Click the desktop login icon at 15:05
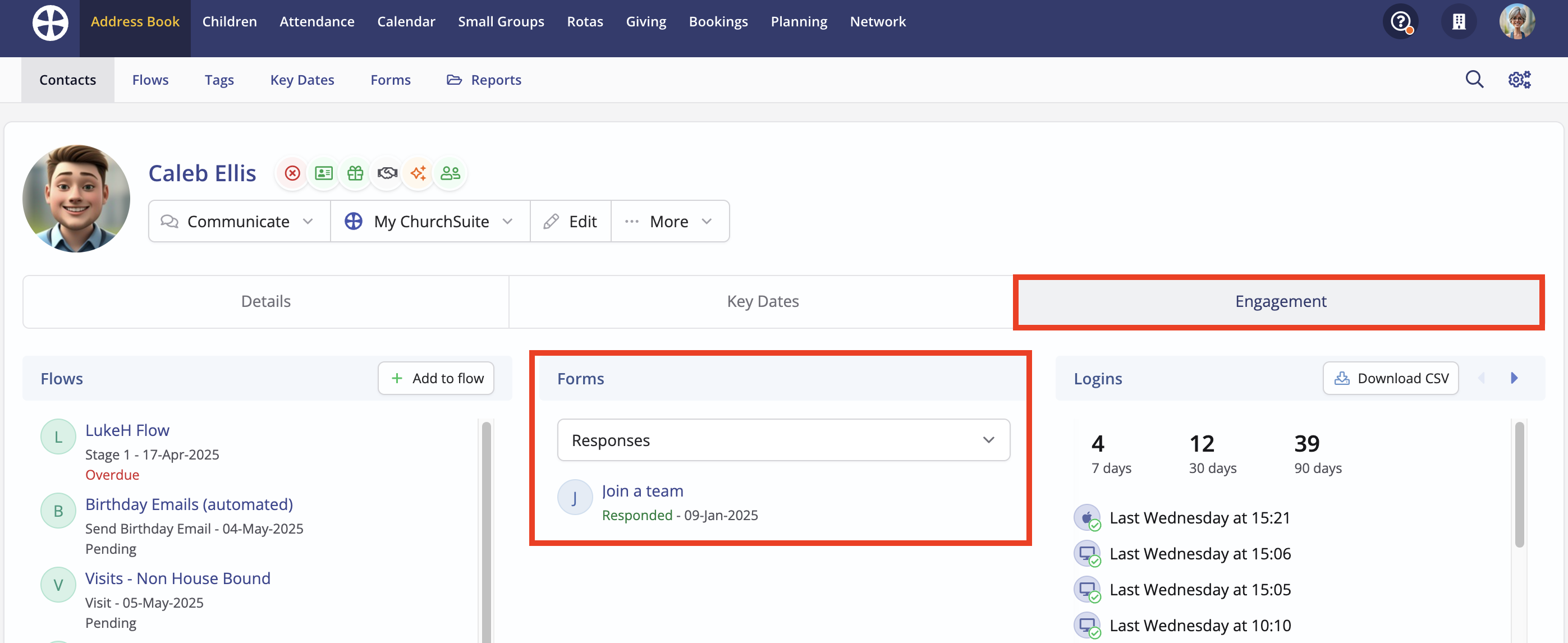The width and height of the screenshot is (1568, 643). (1087, 590)
